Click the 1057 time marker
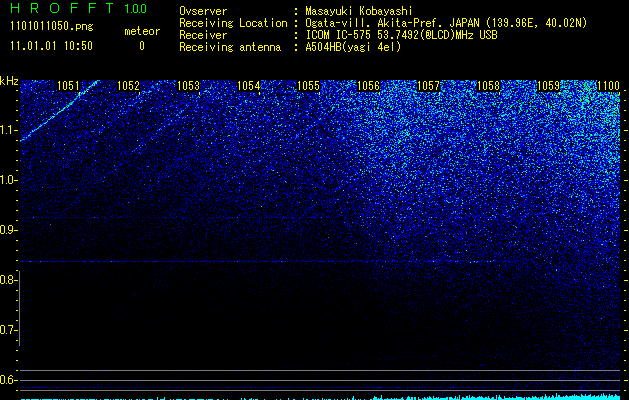Viewport: 629px width, 400px height. (428, 86)
